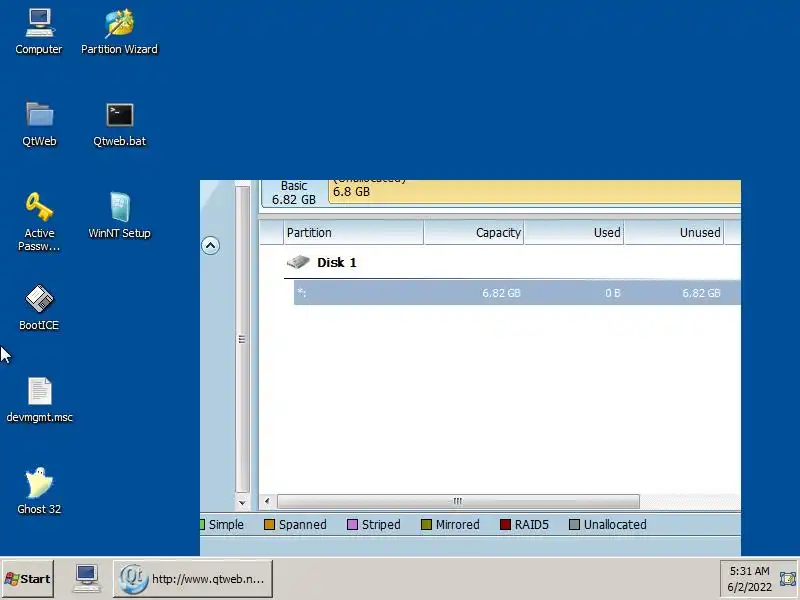
Task: Collapse the panel with the circular chevron
Action: point(210,246)
